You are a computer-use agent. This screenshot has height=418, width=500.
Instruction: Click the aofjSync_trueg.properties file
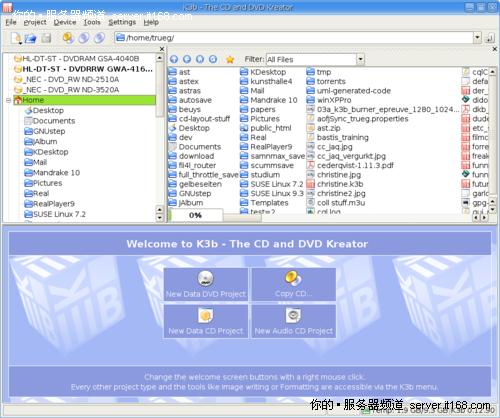click(x=358, y=119)
